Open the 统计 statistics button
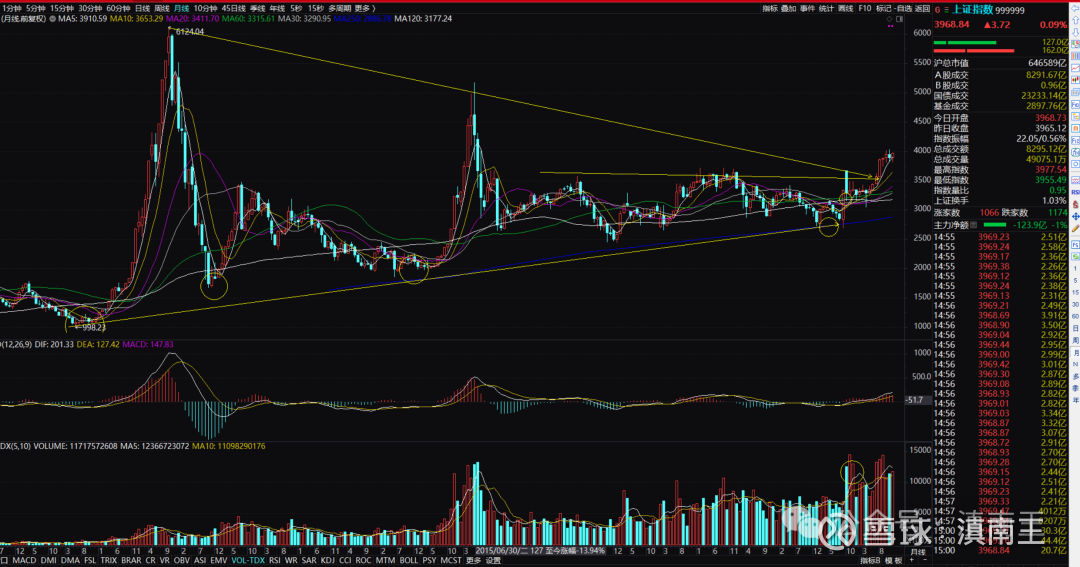Screen dimensions: 1080x567 coord(827,8)
